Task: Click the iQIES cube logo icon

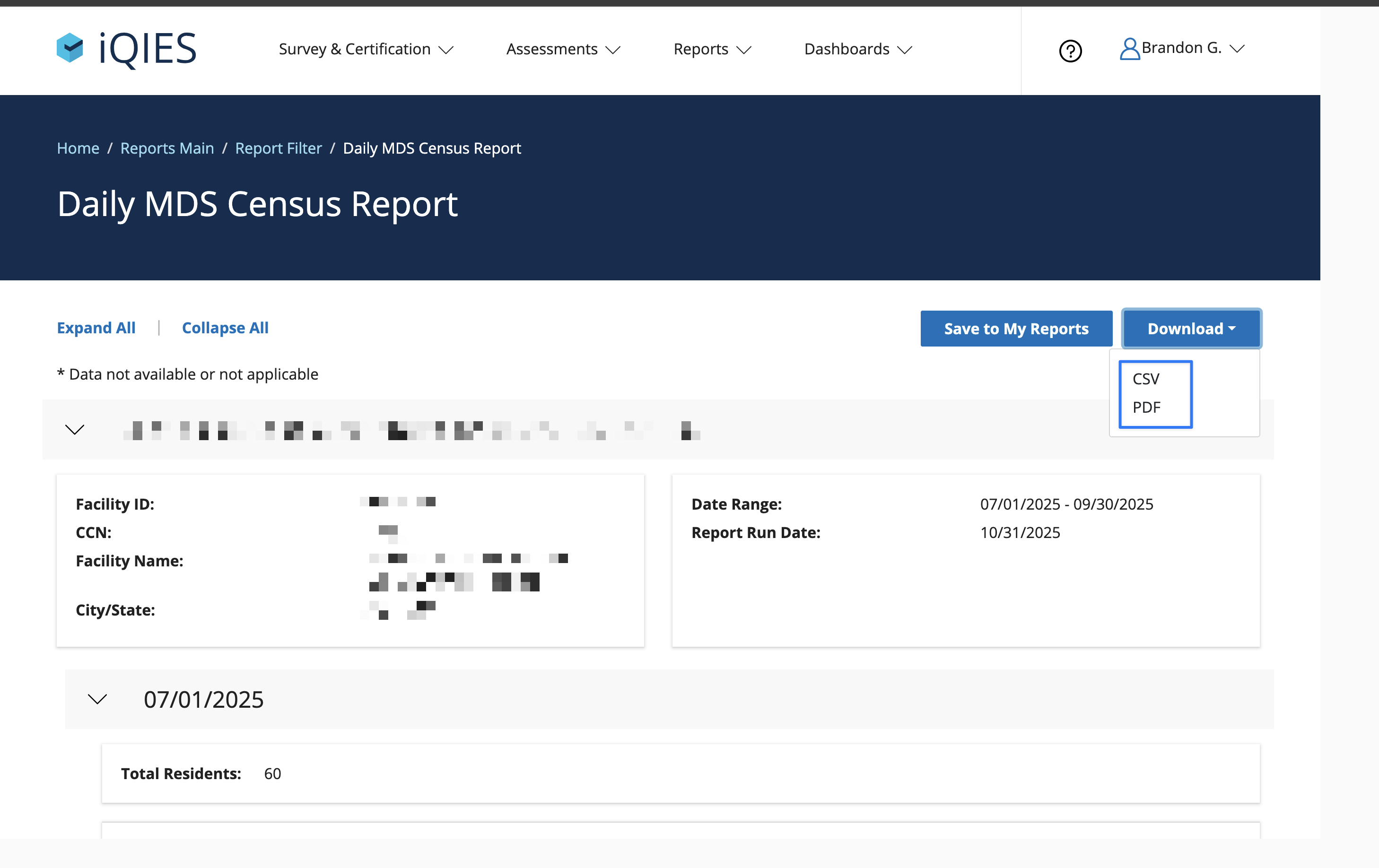Action: (70, 48)
